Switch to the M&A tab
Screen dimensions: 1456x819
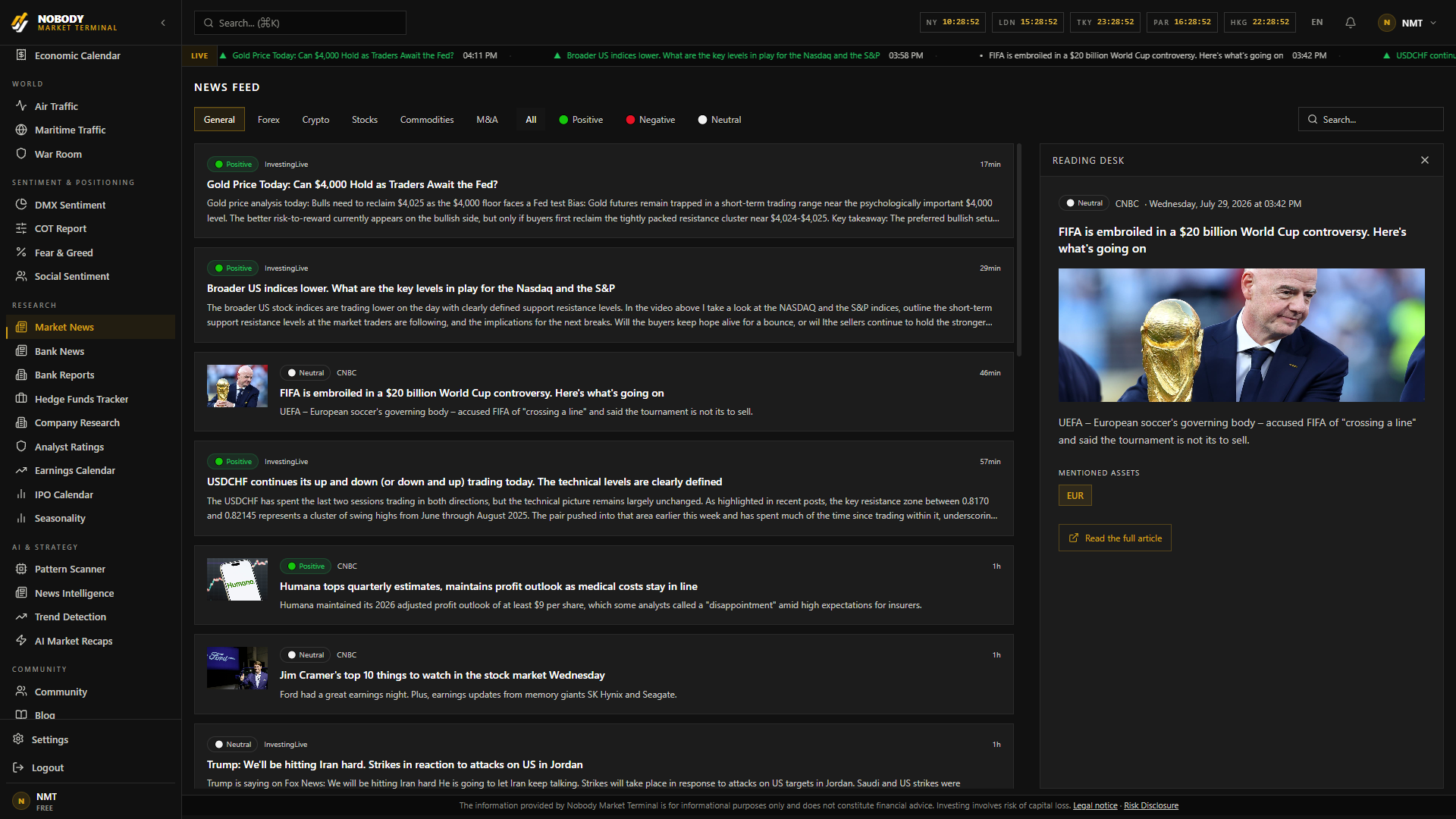pos(487,120)
